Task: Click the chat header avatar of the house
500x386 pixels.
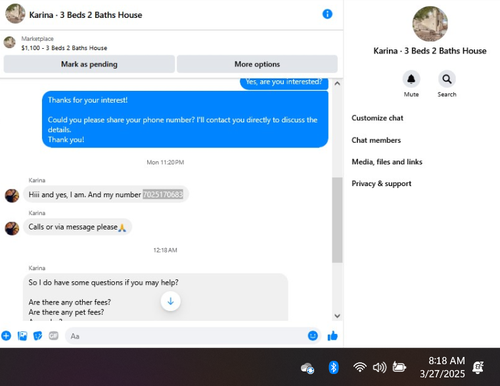Action: [x=15, y=14]
